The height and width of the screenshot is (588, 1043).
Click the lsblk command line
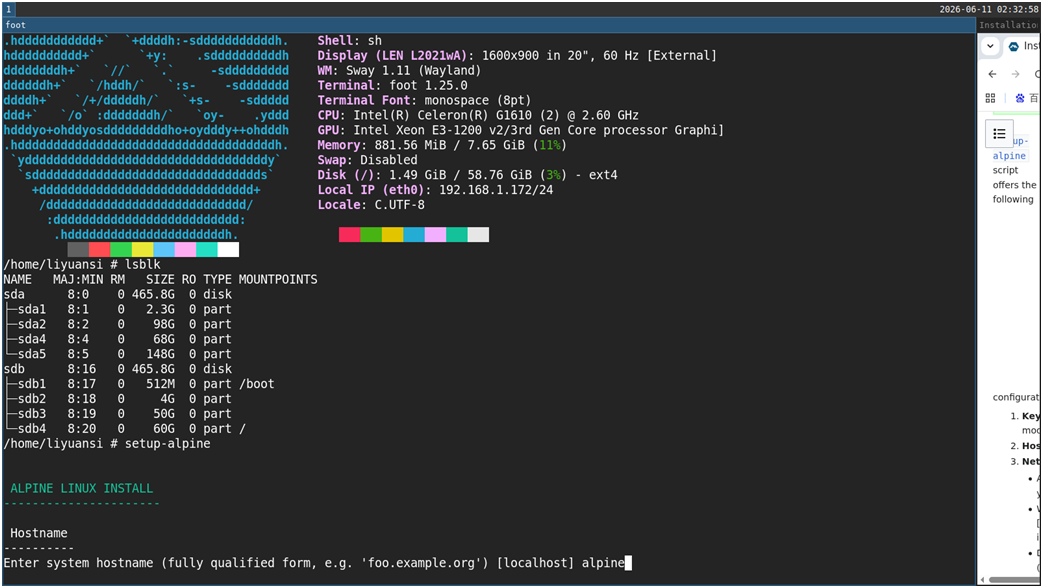click(82, 265)
